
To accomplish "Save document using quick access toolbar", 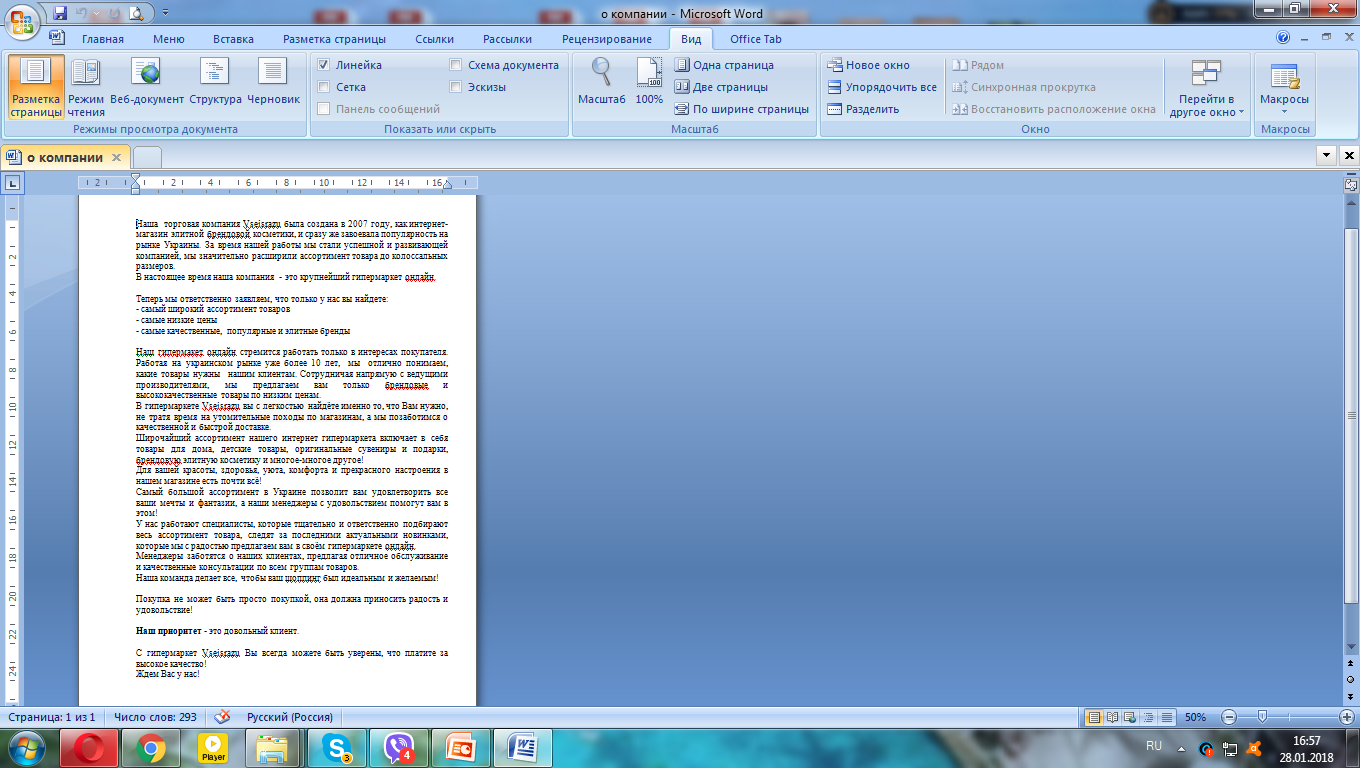I will click(61, 14).
